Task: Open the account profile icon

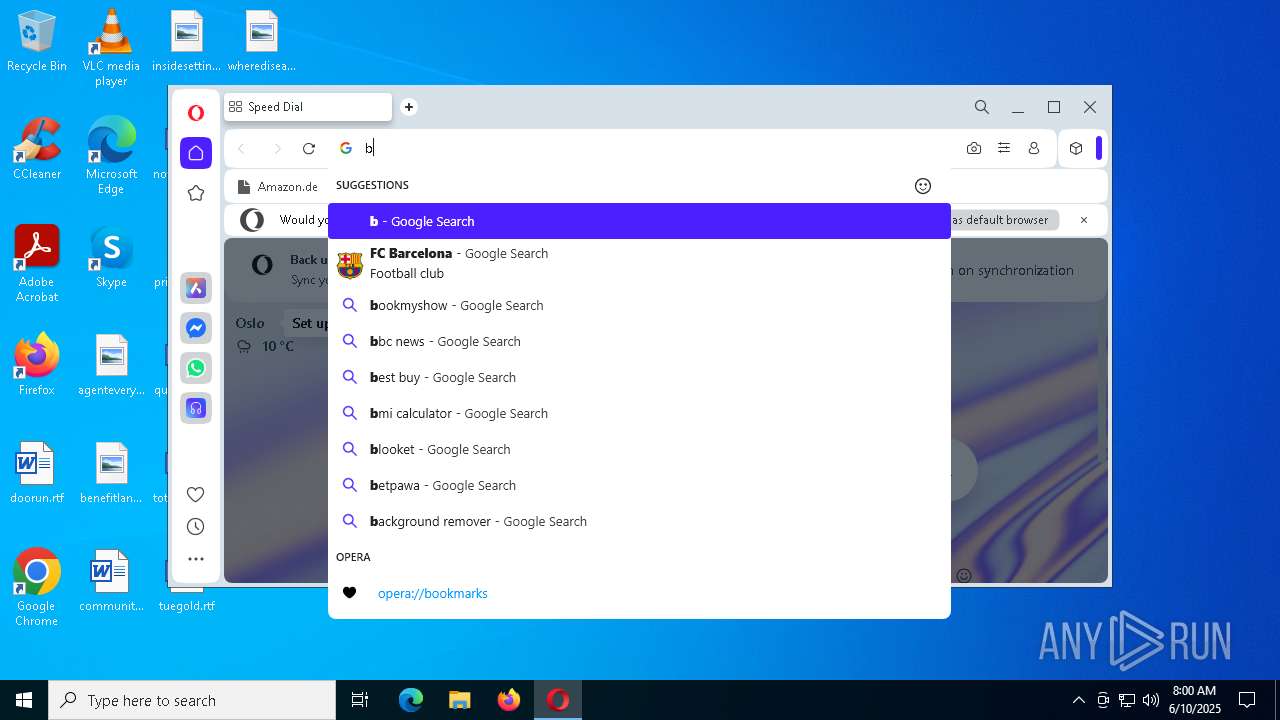Action: [1034, 148]
